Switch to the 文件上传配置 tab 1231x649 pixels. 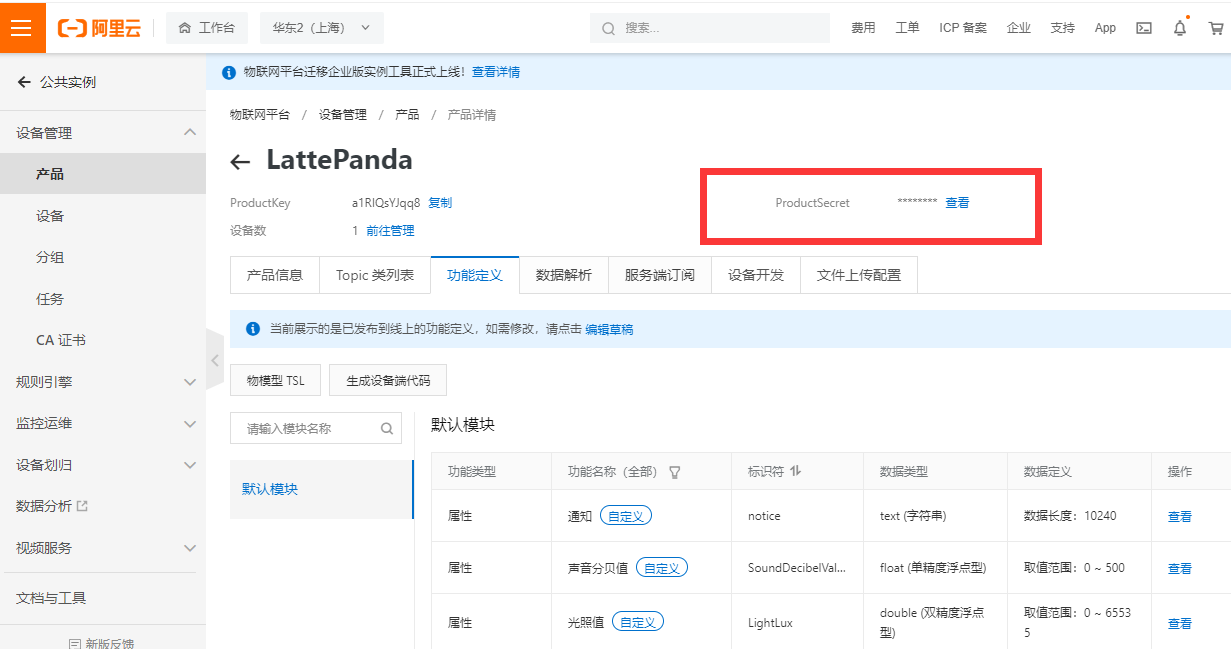(x=859, y=275)
